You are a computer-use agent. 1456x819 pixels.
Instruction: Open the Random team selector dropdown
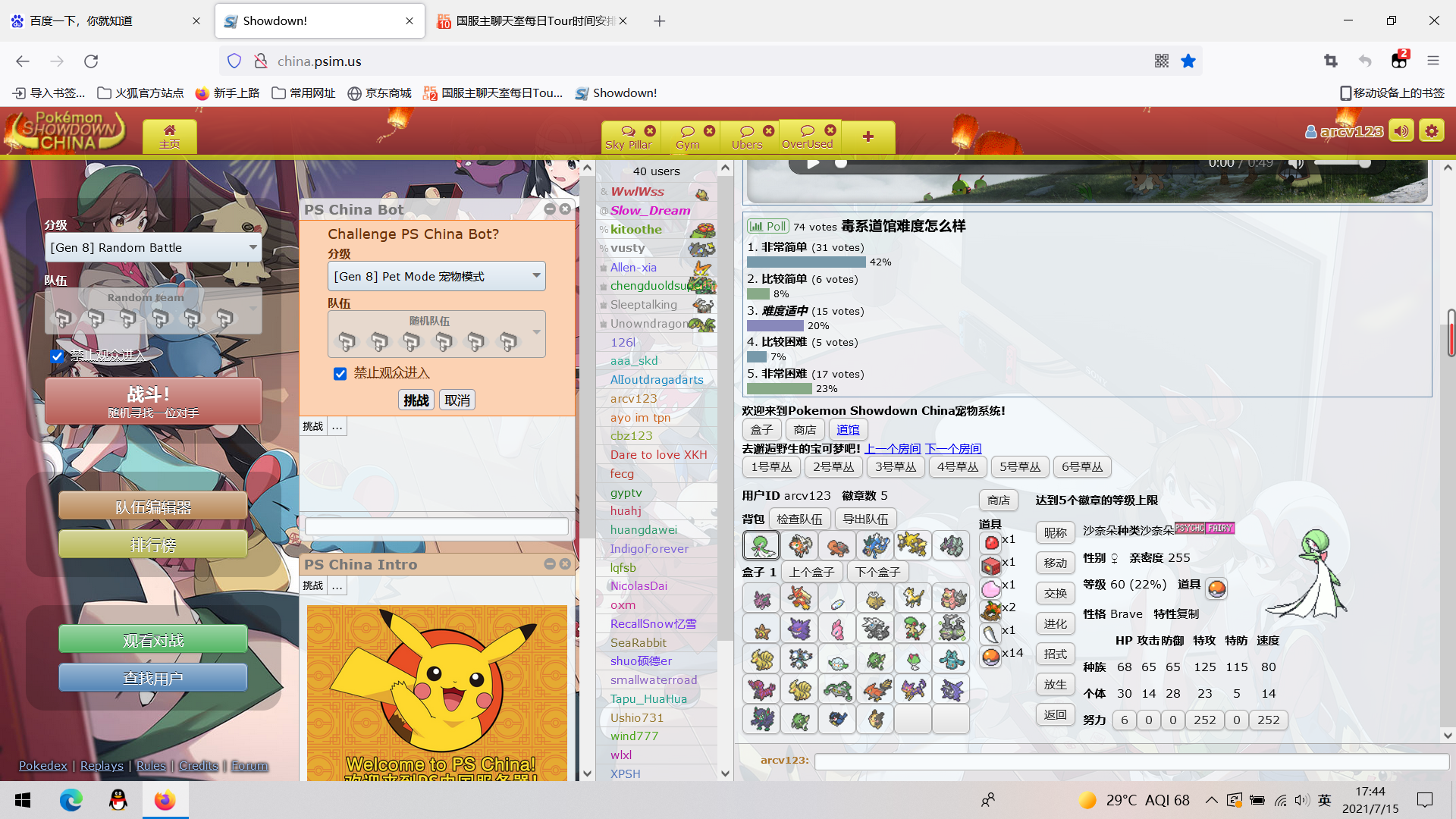click(x=153, y=310)
